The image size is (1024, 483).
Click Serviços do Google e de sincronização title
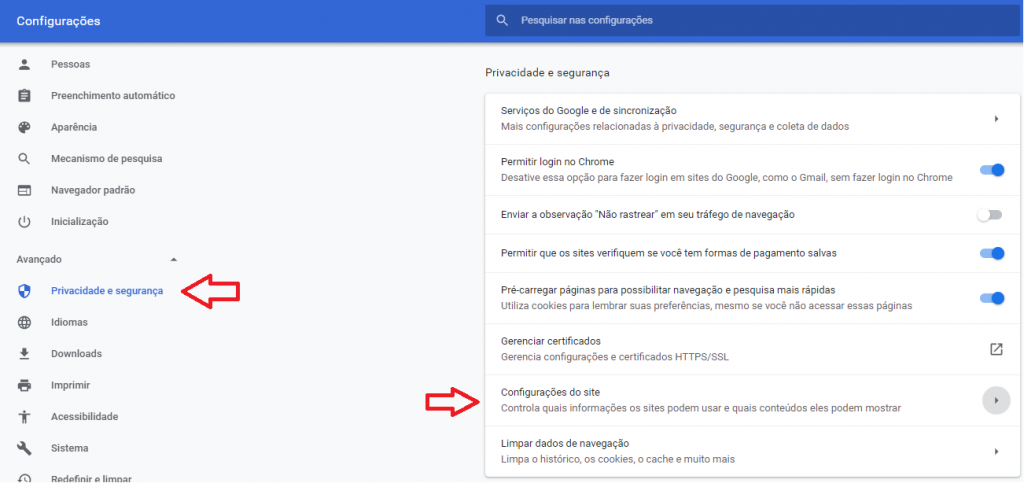coord(588,110)
